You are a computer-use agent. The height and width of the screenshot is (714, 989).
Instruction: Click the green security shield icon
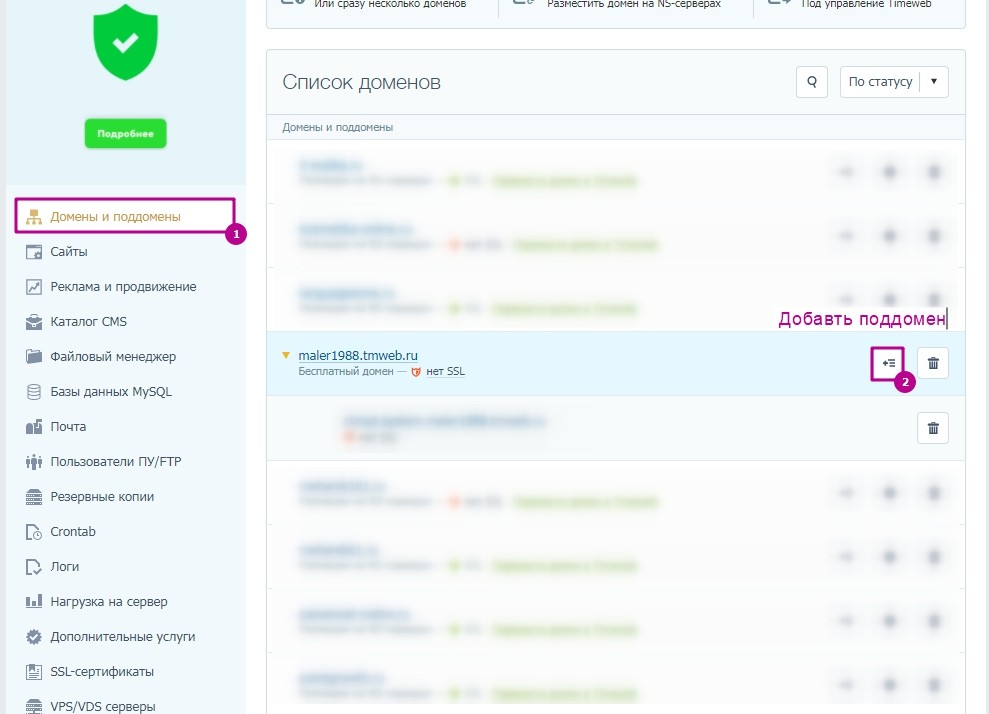point(126,42)
